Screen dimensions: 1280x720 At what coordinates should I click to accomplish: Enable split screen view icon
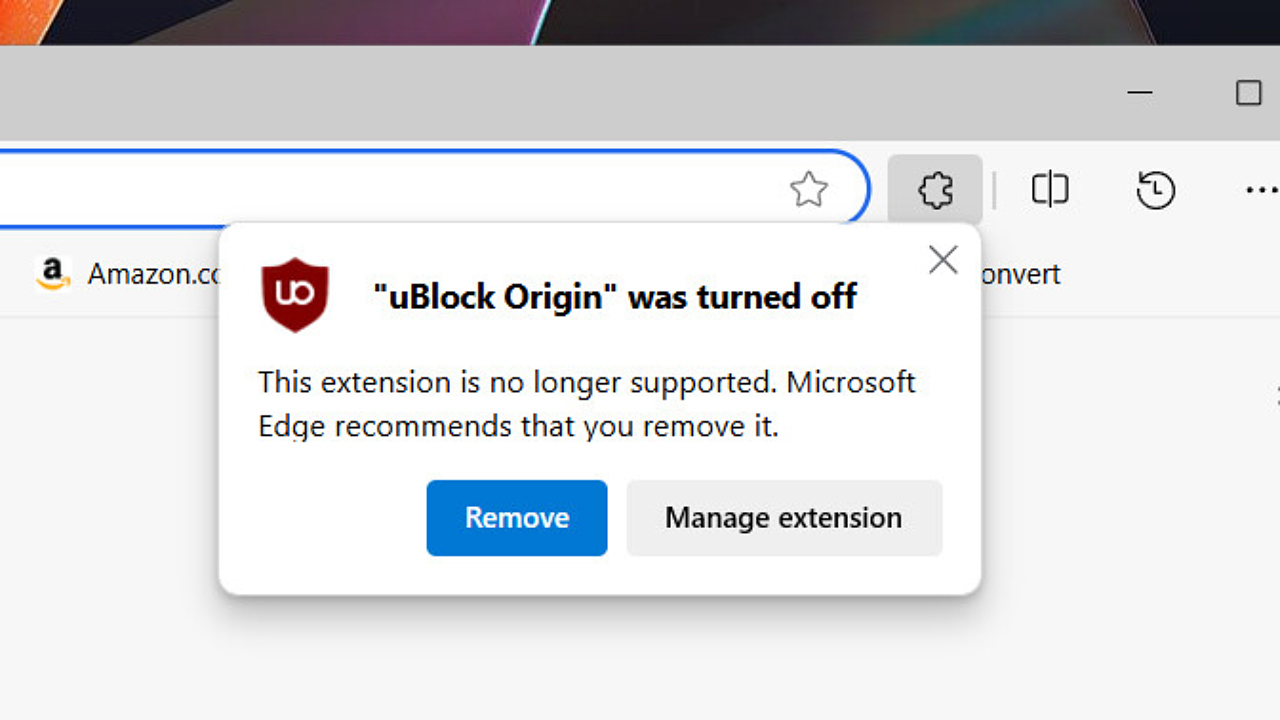point(1050,189)
